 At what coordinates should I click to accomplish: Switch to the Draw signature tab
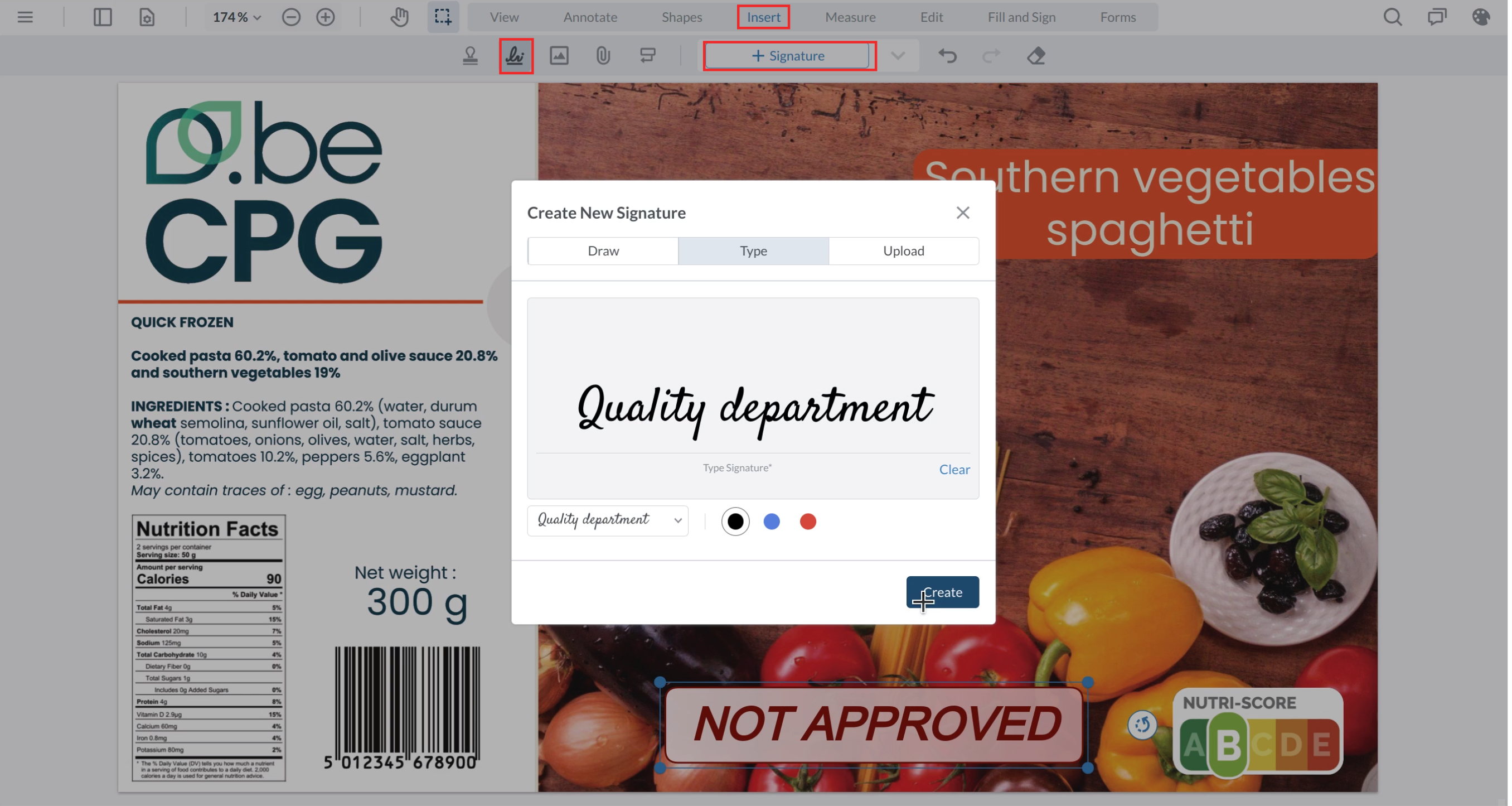pos(603,250)
